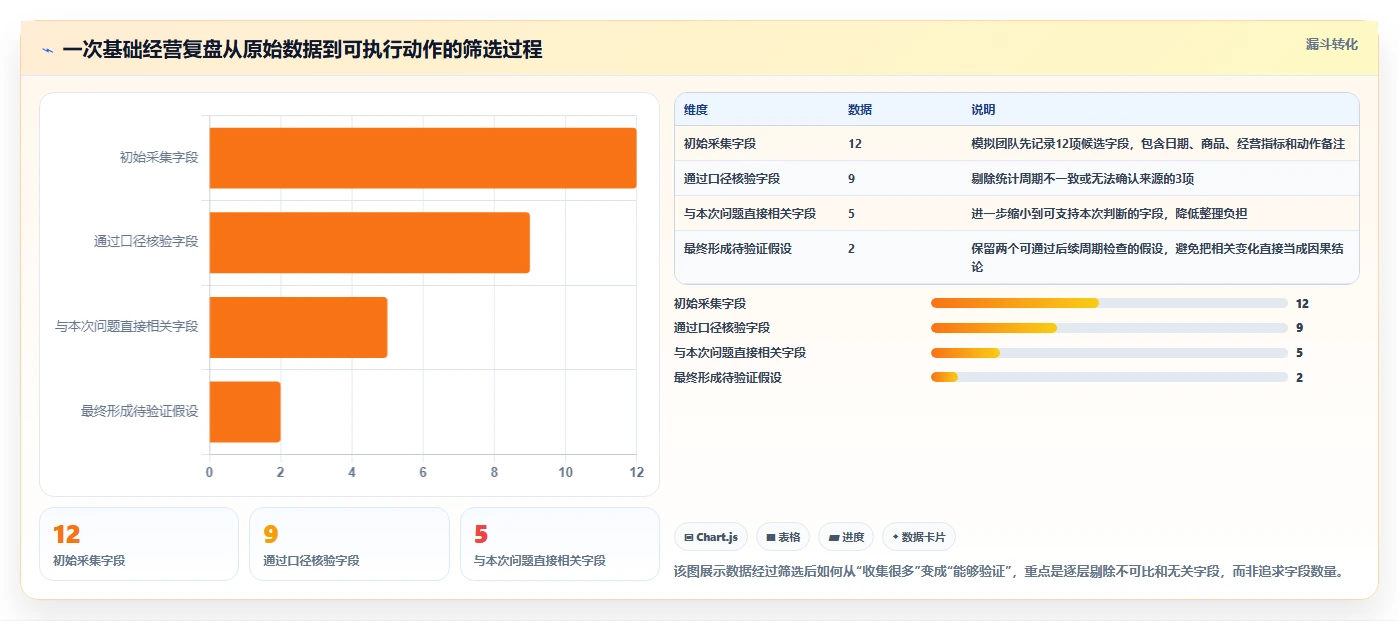Click the description starting 进一步缩小到可支持本次判断
This screenshot has height=621, width=1399.
click(1109, 214)
